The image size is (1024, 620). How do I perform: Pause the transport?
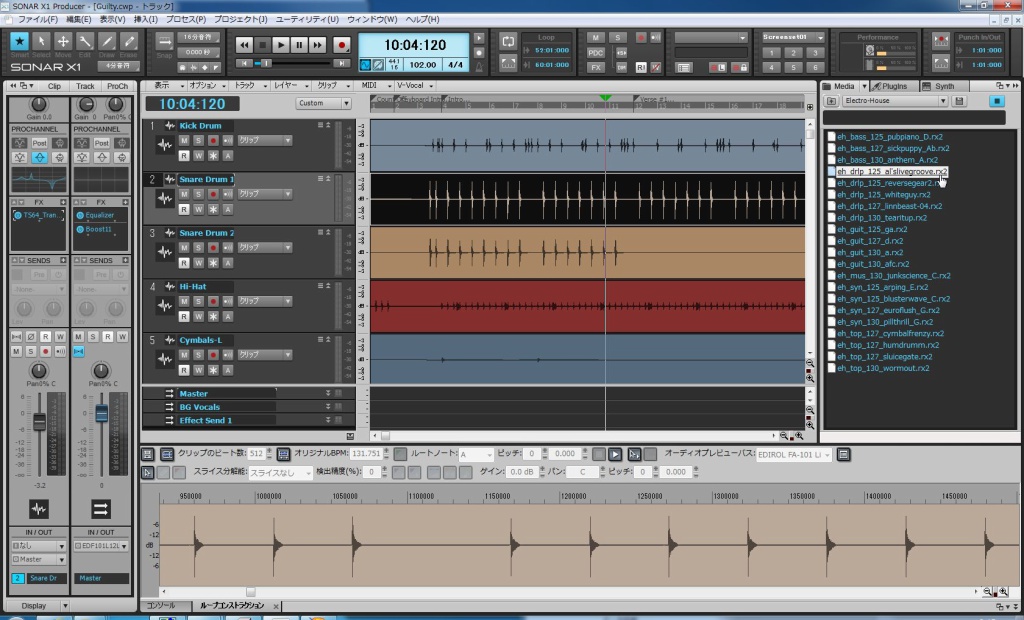299,44
